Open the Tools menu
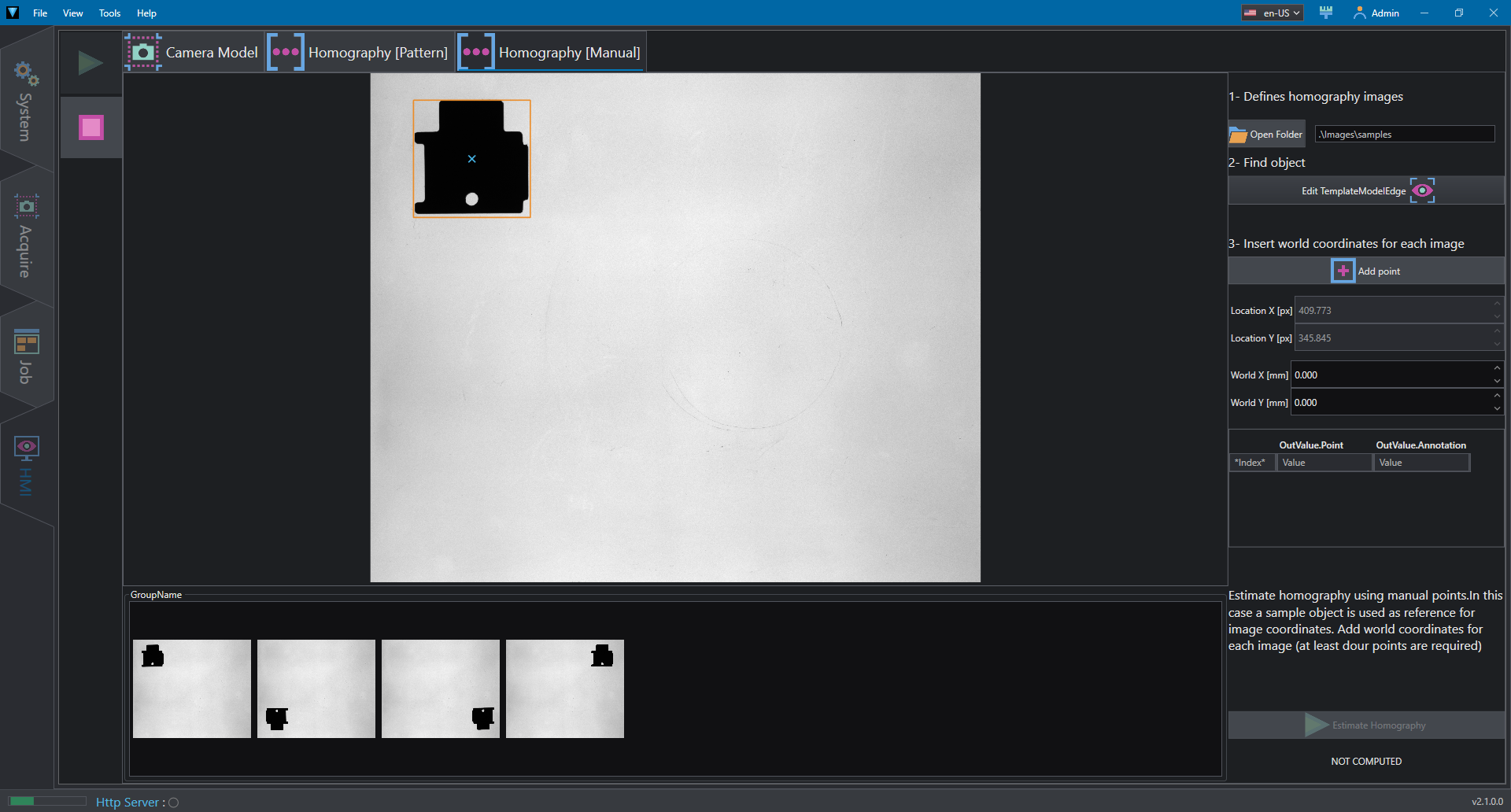The image size is (1511, 812). 109,13
